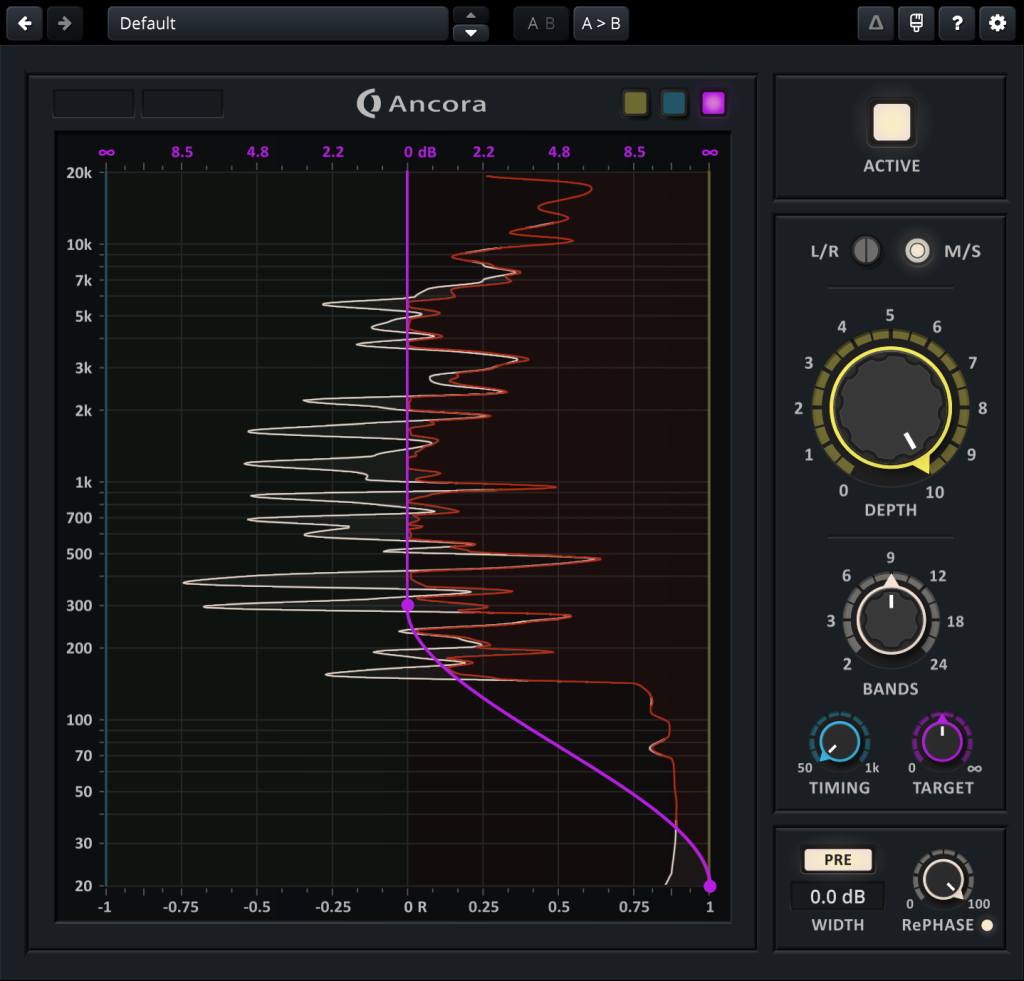The width and height of the screenshot is (1024, 981).
Task: Click the redo forward arrow
Action: [x=65, y=23]
